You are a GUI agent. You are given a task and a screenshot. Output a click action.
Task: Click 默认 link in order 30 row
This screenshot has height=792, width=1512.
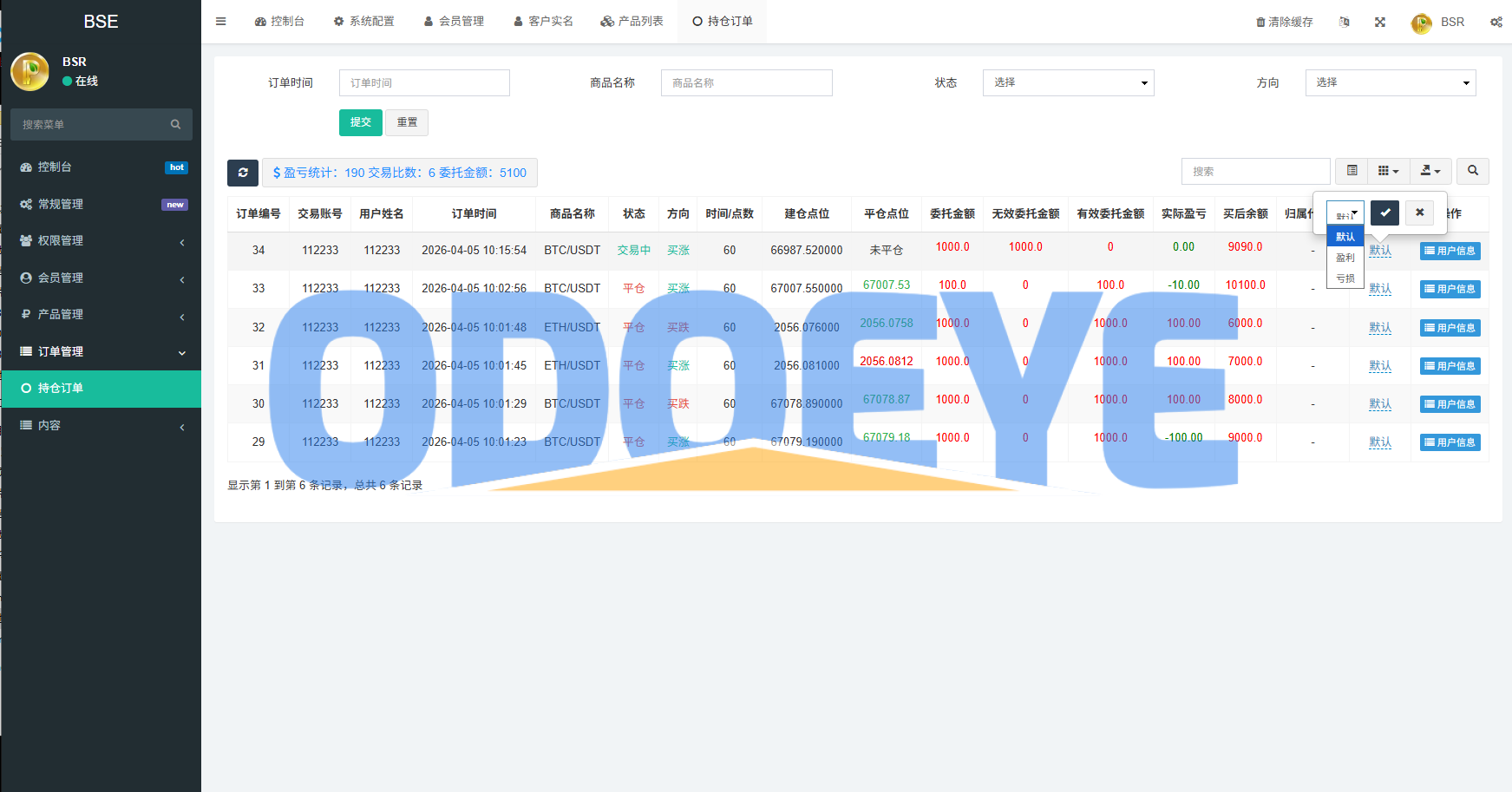pyautogui.click(x=1380, y=404)
